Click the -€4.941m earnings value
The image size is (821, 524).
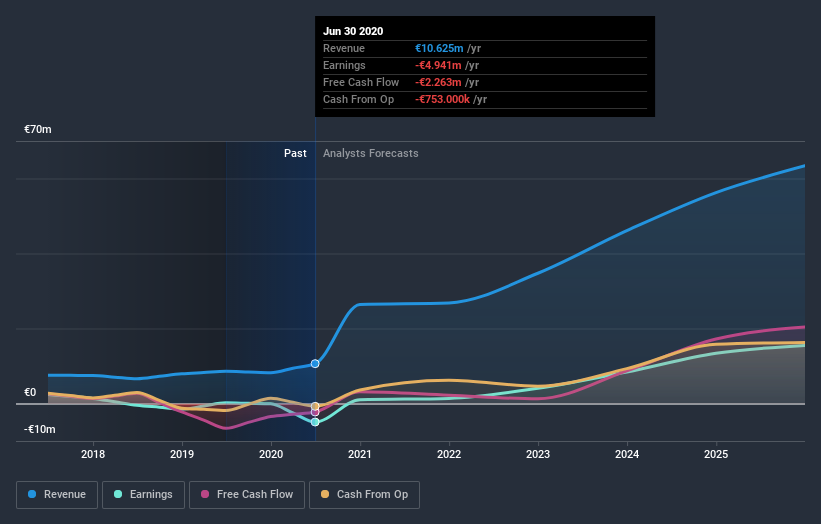point(438,65)
